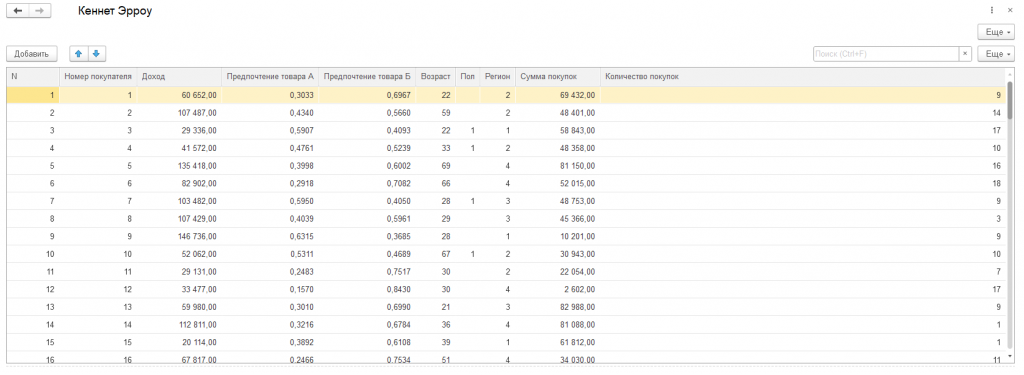Click the Добавить button
Image resolution: width=1024 pixels, height=375 pixels.
point(31,54)
